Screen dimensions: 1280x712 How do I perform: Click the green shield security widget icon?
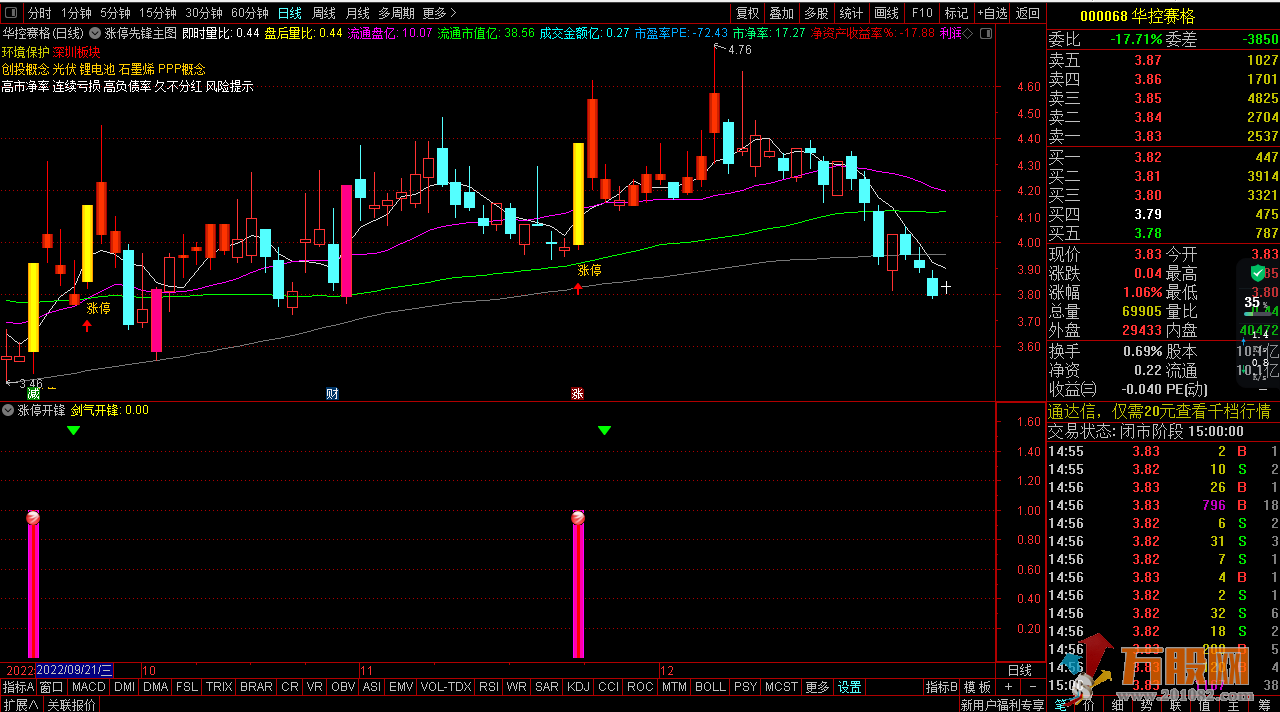1257,272
